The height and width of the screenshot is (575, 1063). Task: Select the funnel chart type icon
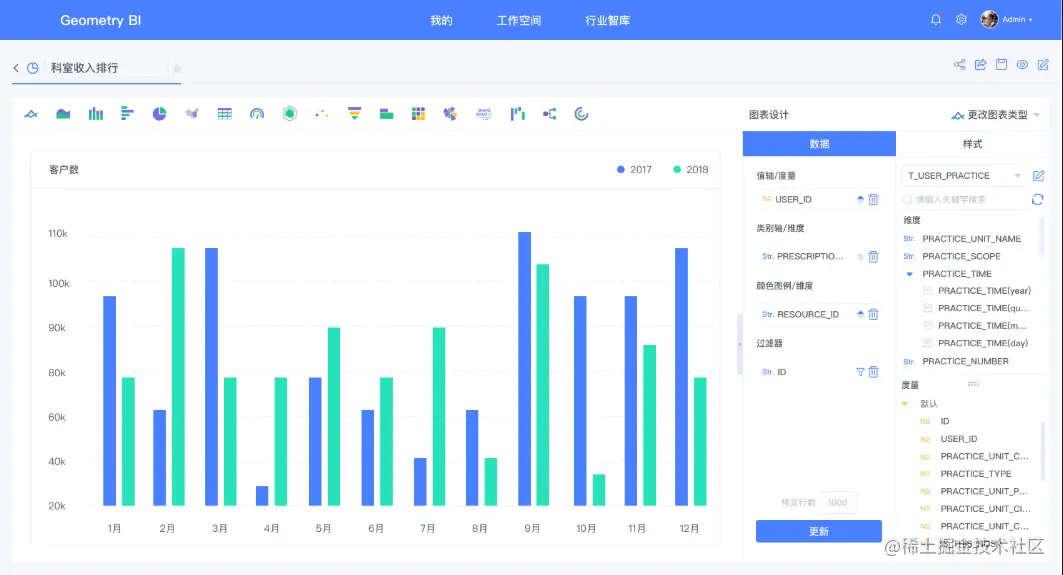point(354,114)
